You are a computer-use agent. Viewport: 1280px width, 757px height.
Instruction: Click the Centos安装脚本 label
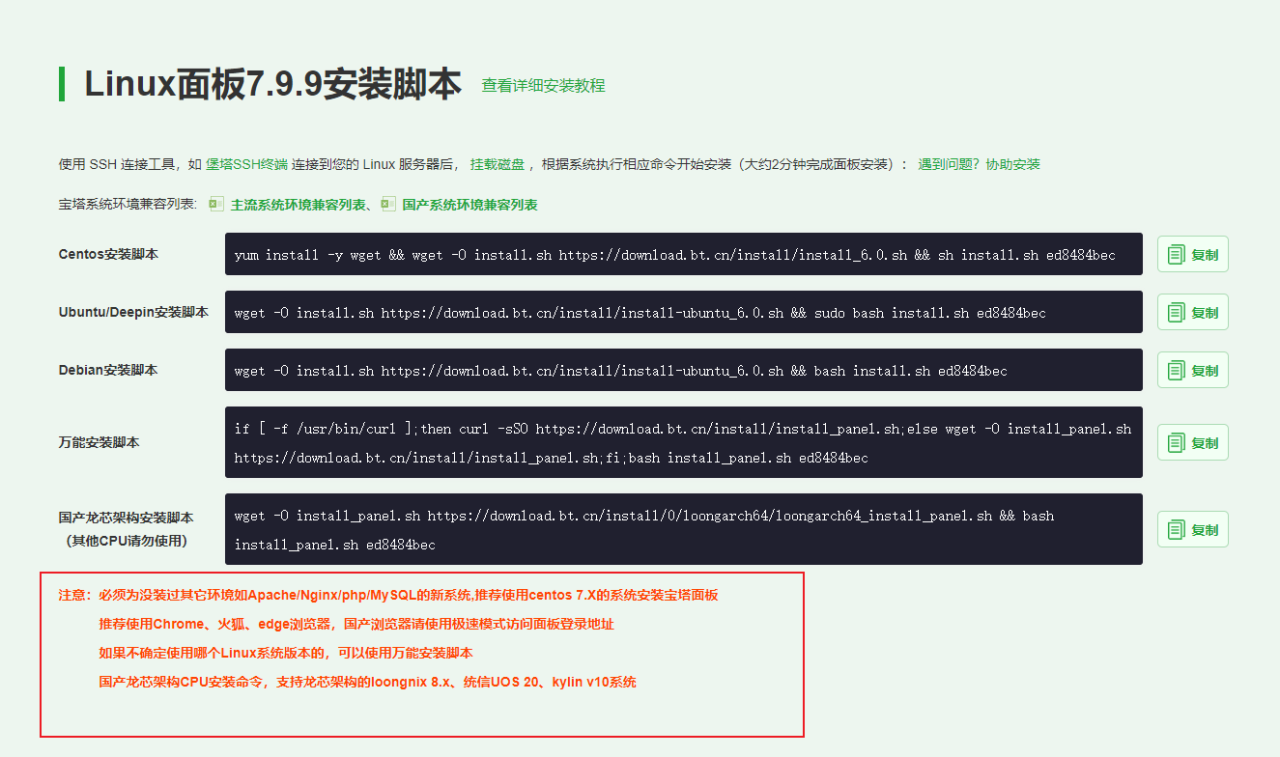coord(108,254)
